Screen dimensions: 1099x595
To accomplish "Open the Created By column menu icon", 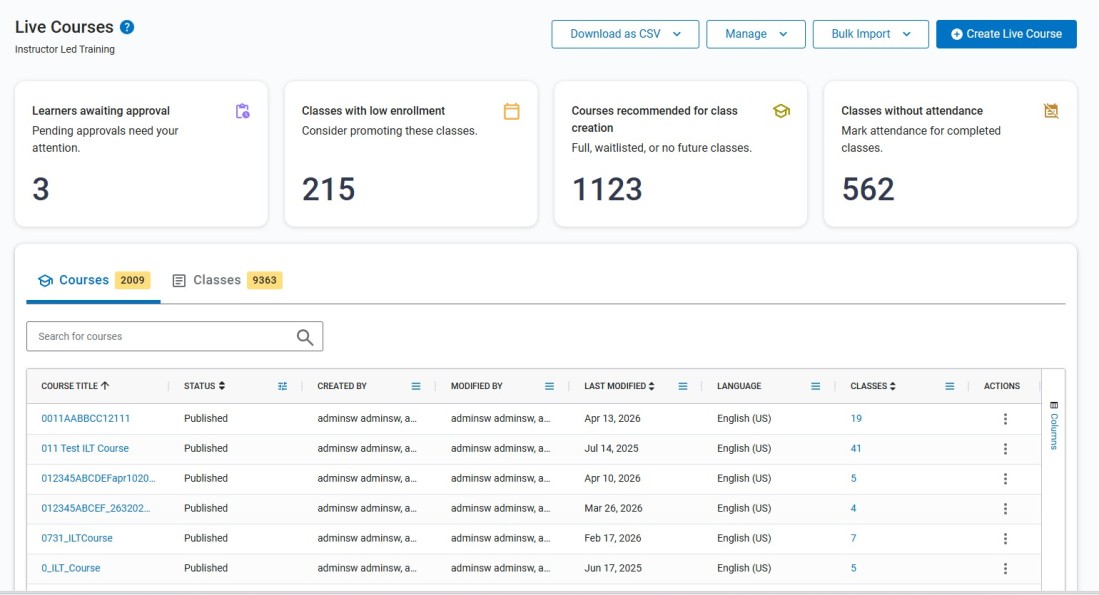I will (416, 386).
